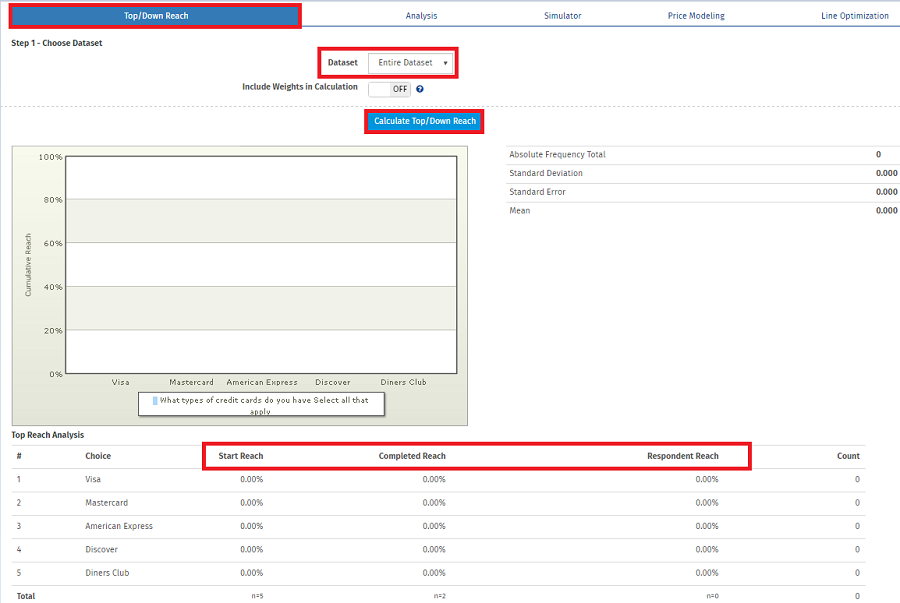The height and width of the screenshot is (603, 900).
Task: Click the blue legend swatch under the chart
Action: pos(155,400)
